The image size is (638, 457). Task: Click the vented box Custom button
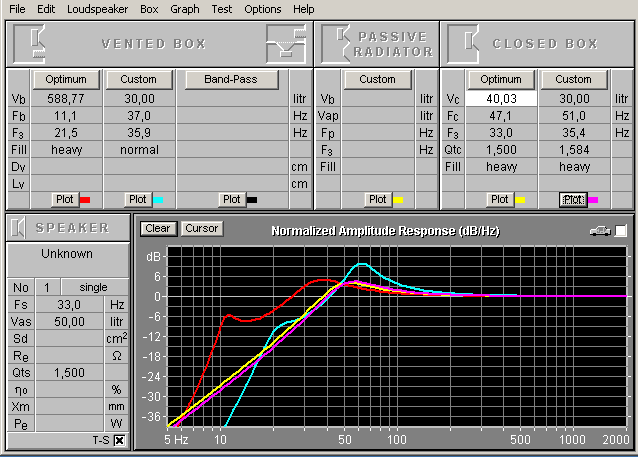click(139, 79)
